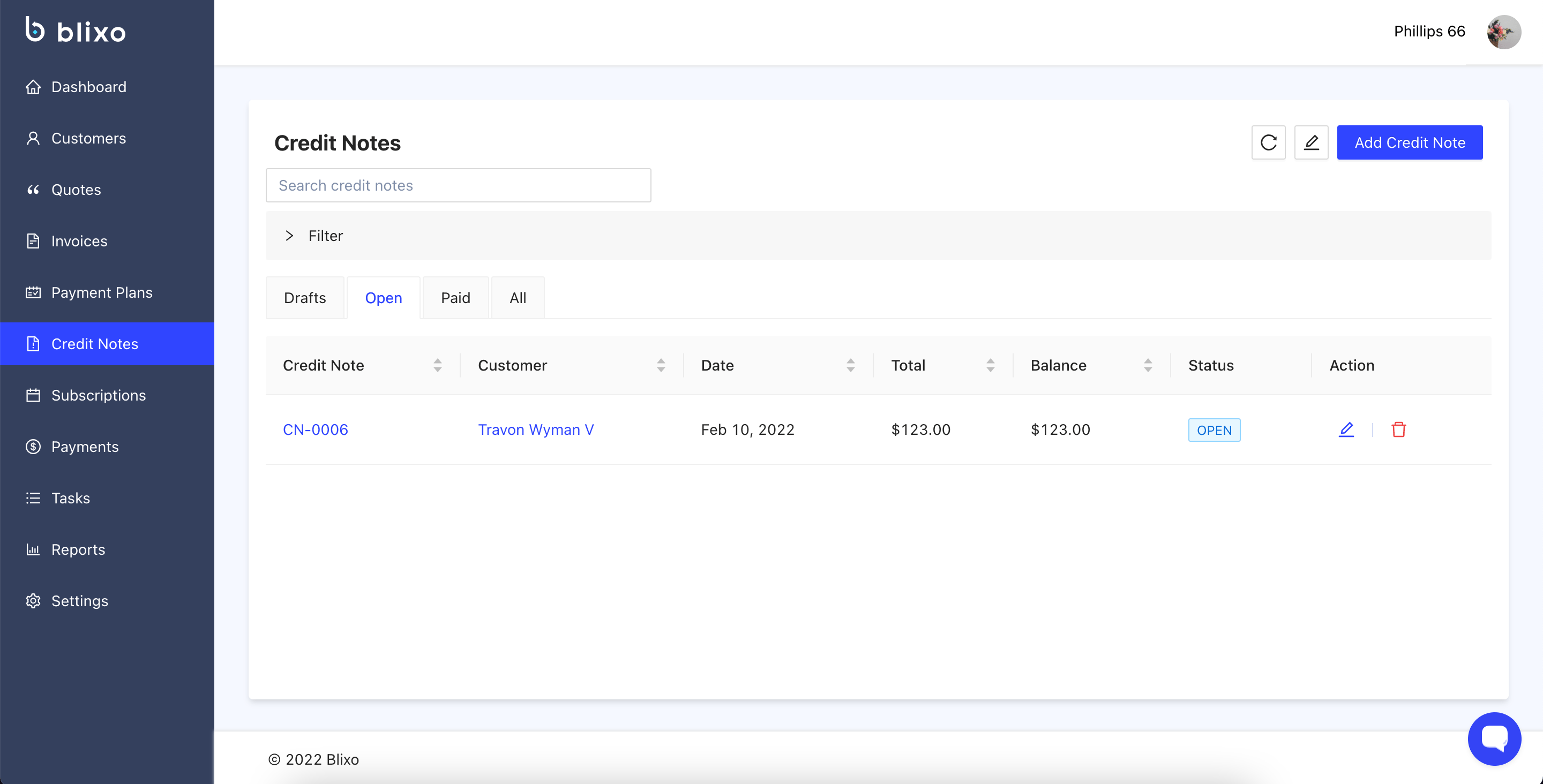This screenshot has width=1543, height=784.
Task: Click the pencil icon beside Add Credit Note
Action: point(1310,142)
